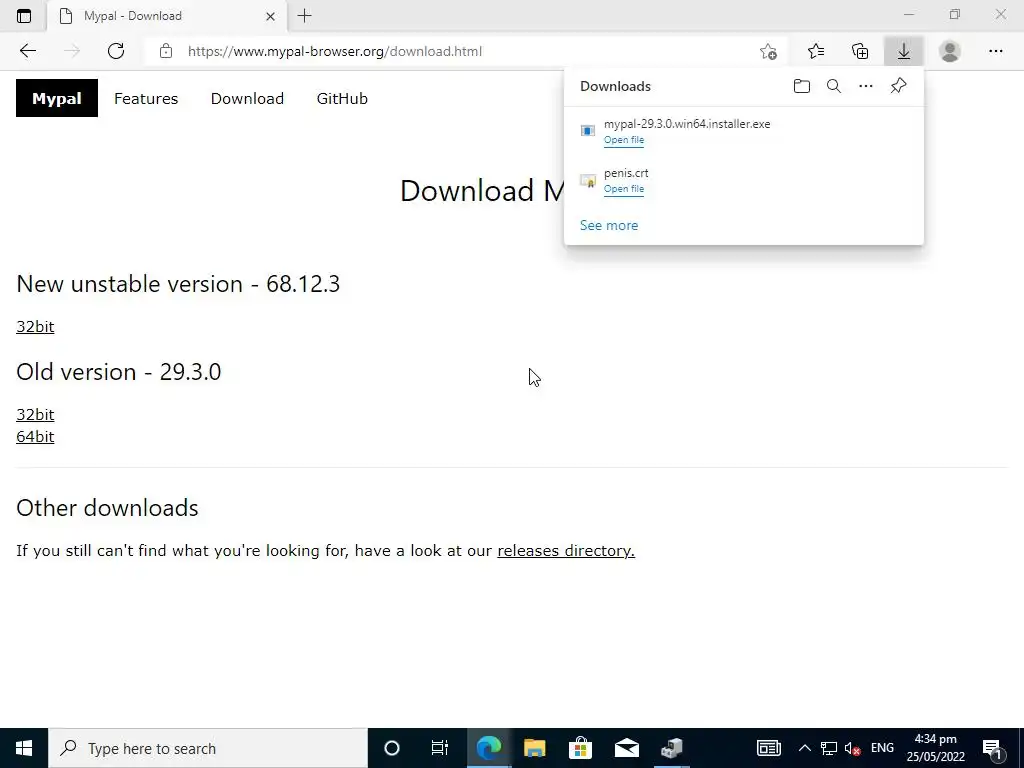Click the mypal installer exe file icon
Screen dimensions: 1024x768
[588, 131]
